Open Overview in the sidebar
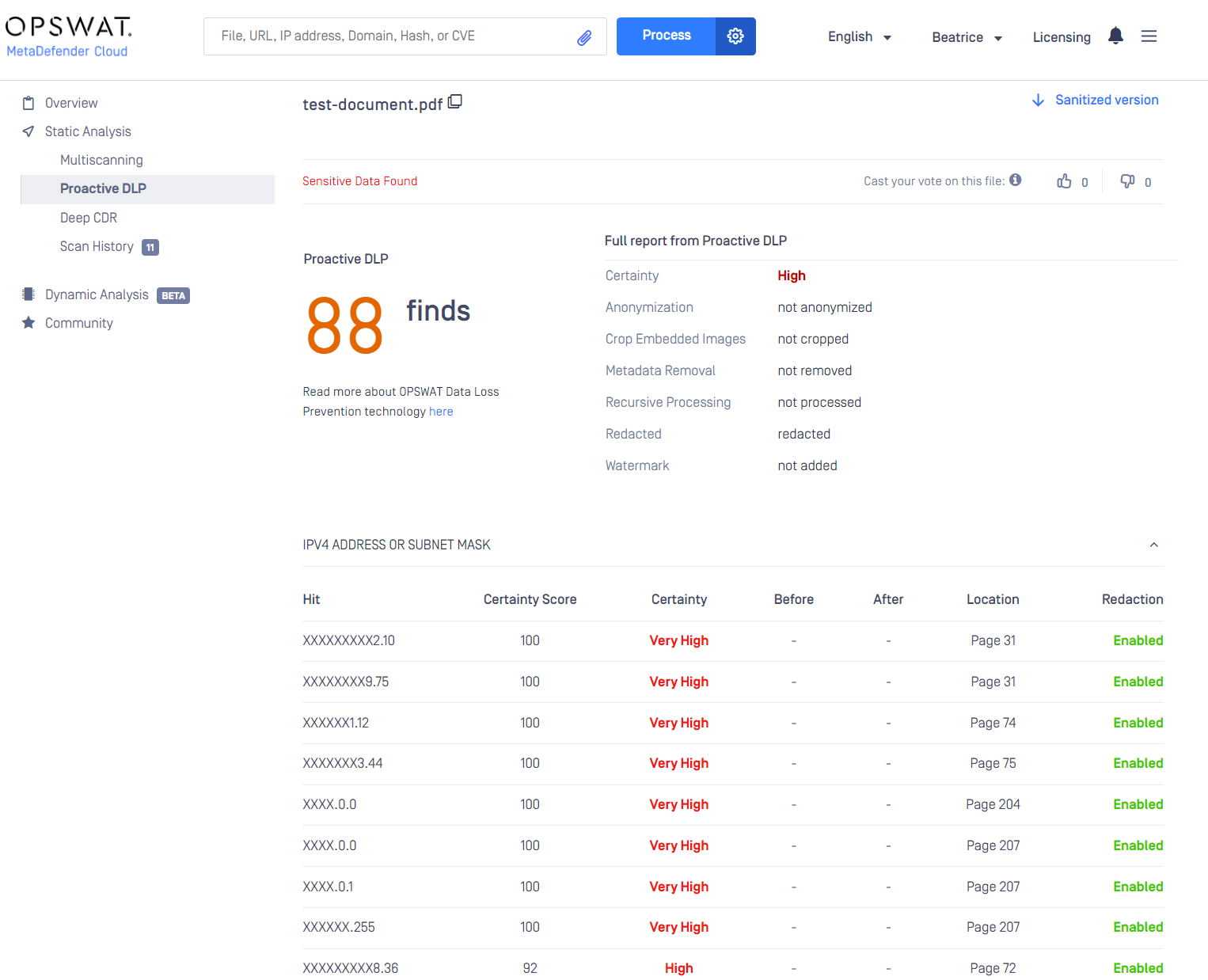The width and height of the screenshot is (1208, 980). 71,103
